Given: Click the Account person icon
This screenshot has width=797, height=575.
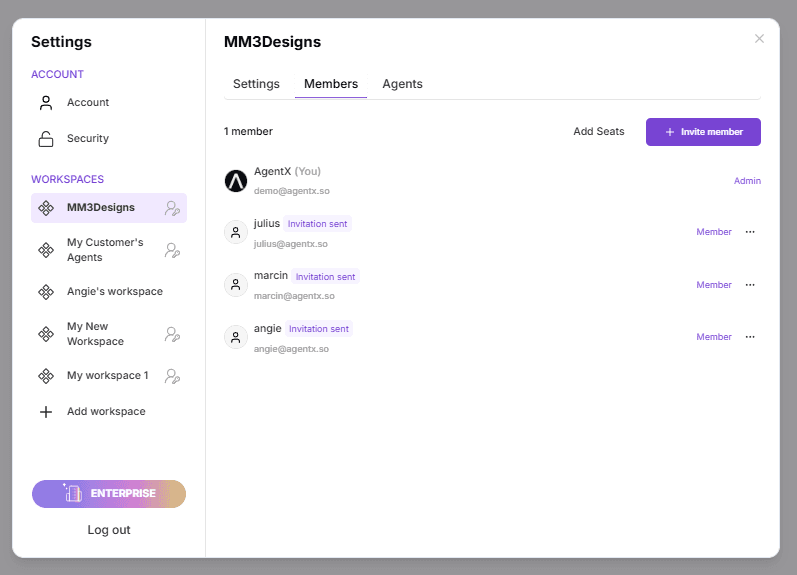Looking at the screenshot, I should pyautogui.click(x=46, y=103).
